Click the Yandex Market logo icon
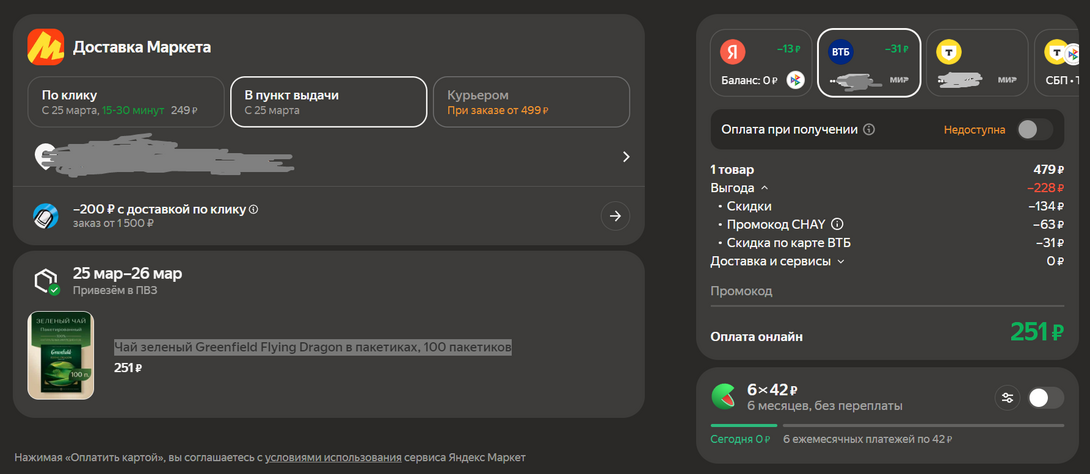The height and width of the screenshot is (474, 1090). pyautogui.click(x=46, y=47)
